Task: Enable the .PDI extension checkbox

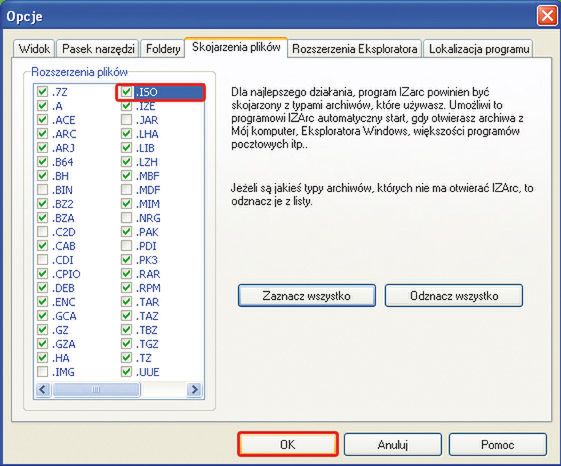Action: click(126, 246)
